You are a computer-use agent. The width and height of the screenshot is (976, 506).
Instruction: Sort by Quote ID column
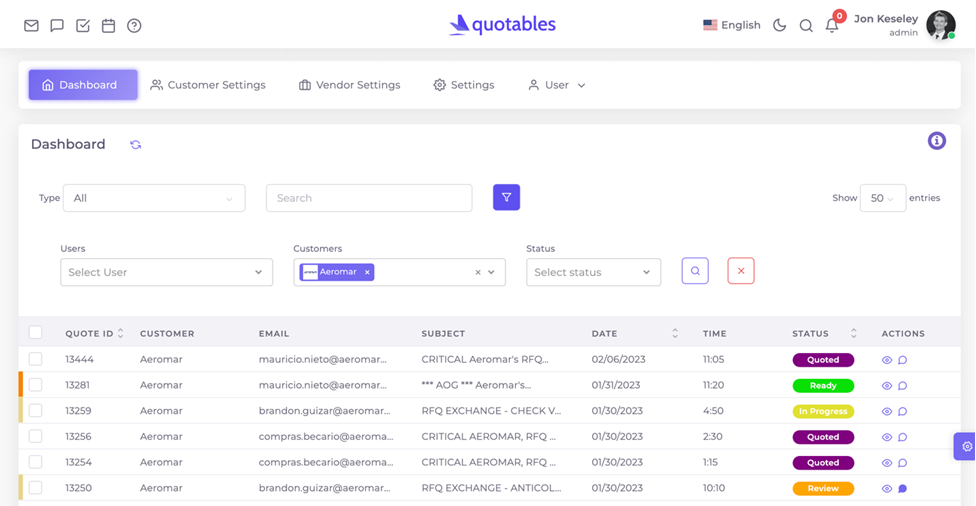pyautogui.click(x=95, y=334)
